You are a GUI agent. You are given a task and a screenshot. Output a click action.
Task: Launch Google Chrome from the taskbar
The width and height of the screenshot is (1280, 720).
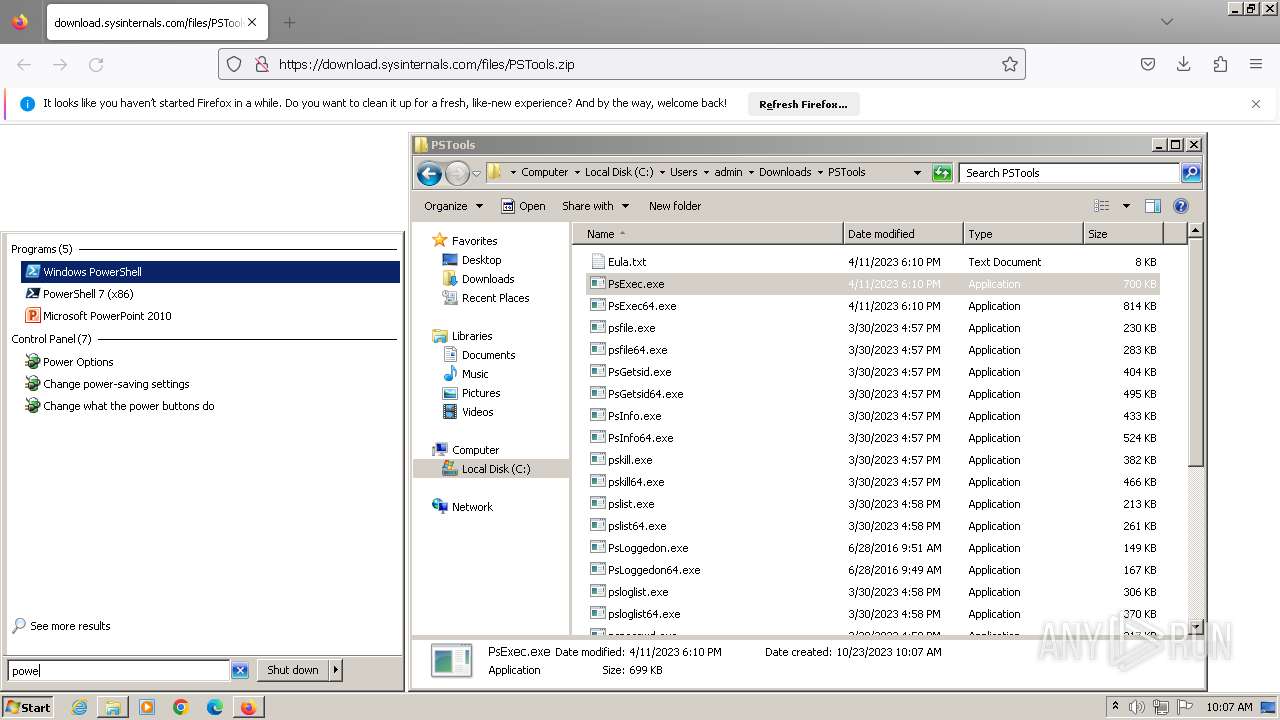point(181,707)
